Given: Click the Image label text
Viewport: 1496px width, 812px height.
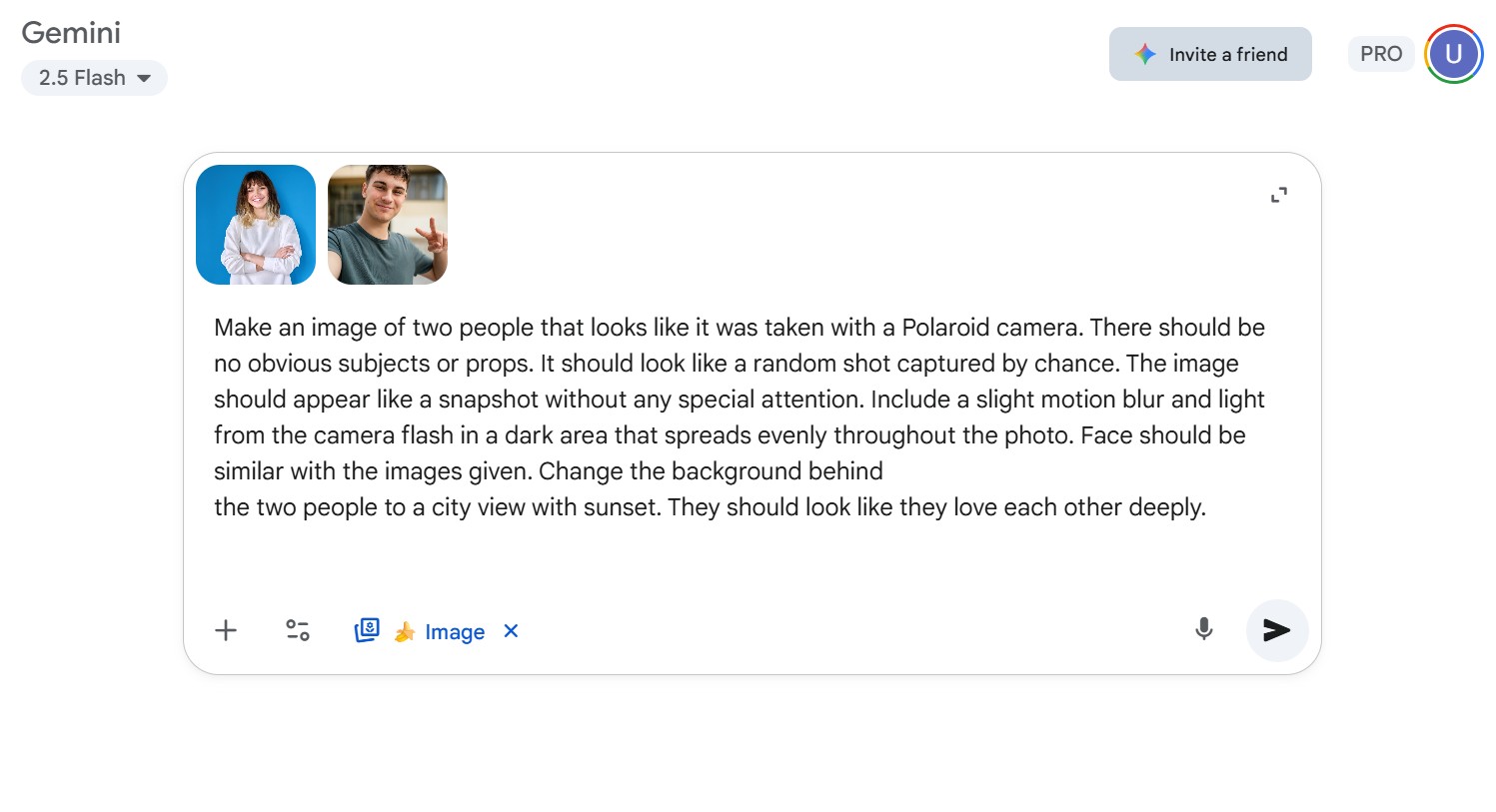Looking at the screenshot, I should [x=455, y=631].
